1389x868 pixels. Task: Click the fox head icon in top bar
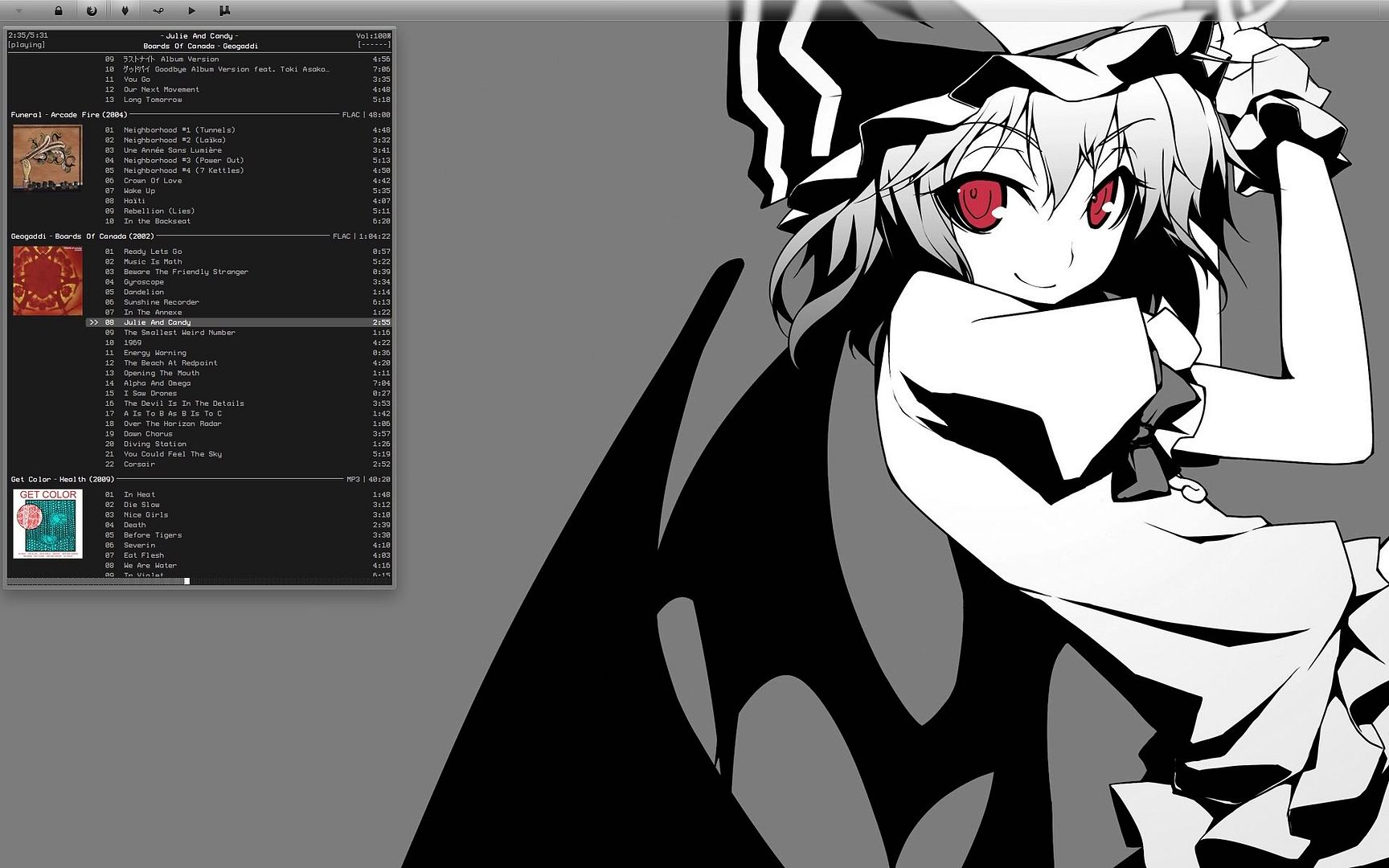tap(125, 10)
